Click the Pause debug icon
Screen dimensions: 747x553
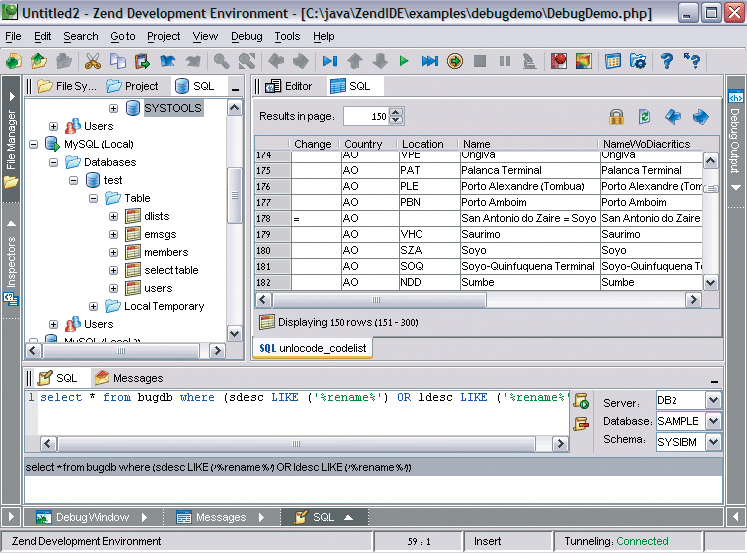(x=505, y=61)
